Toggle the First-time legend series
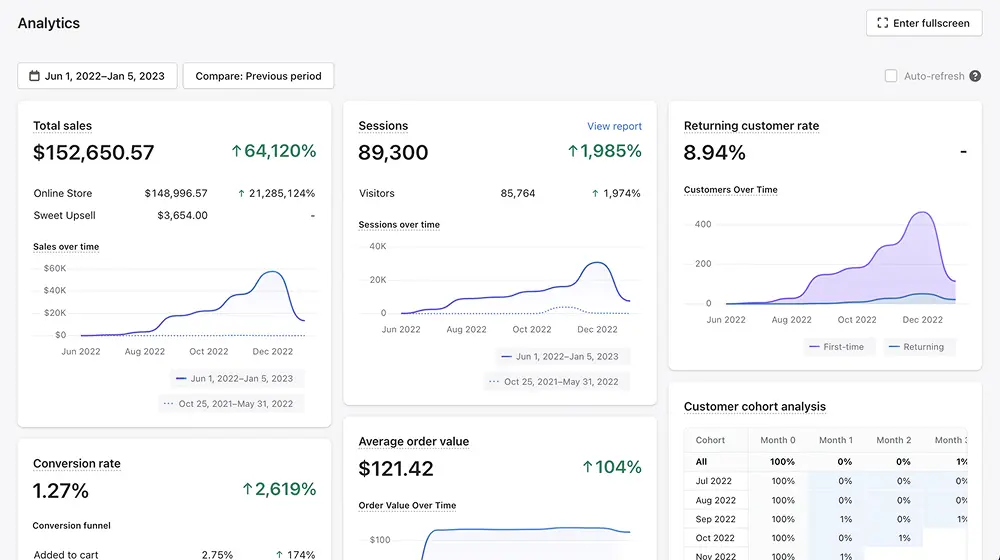Viewport: 1000px width, 560px height. click(x=837, y=347)
